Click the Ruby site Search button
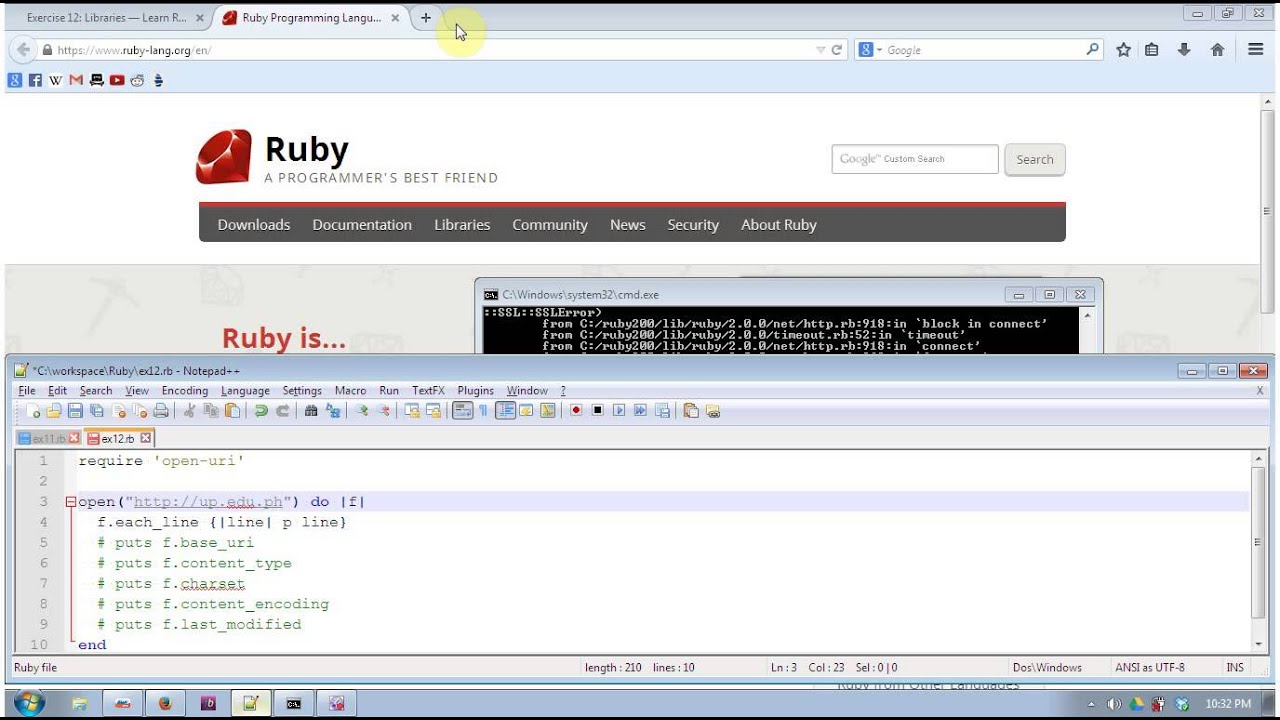This screenshot has height=720, width=1280. (x=1035, y=159)
